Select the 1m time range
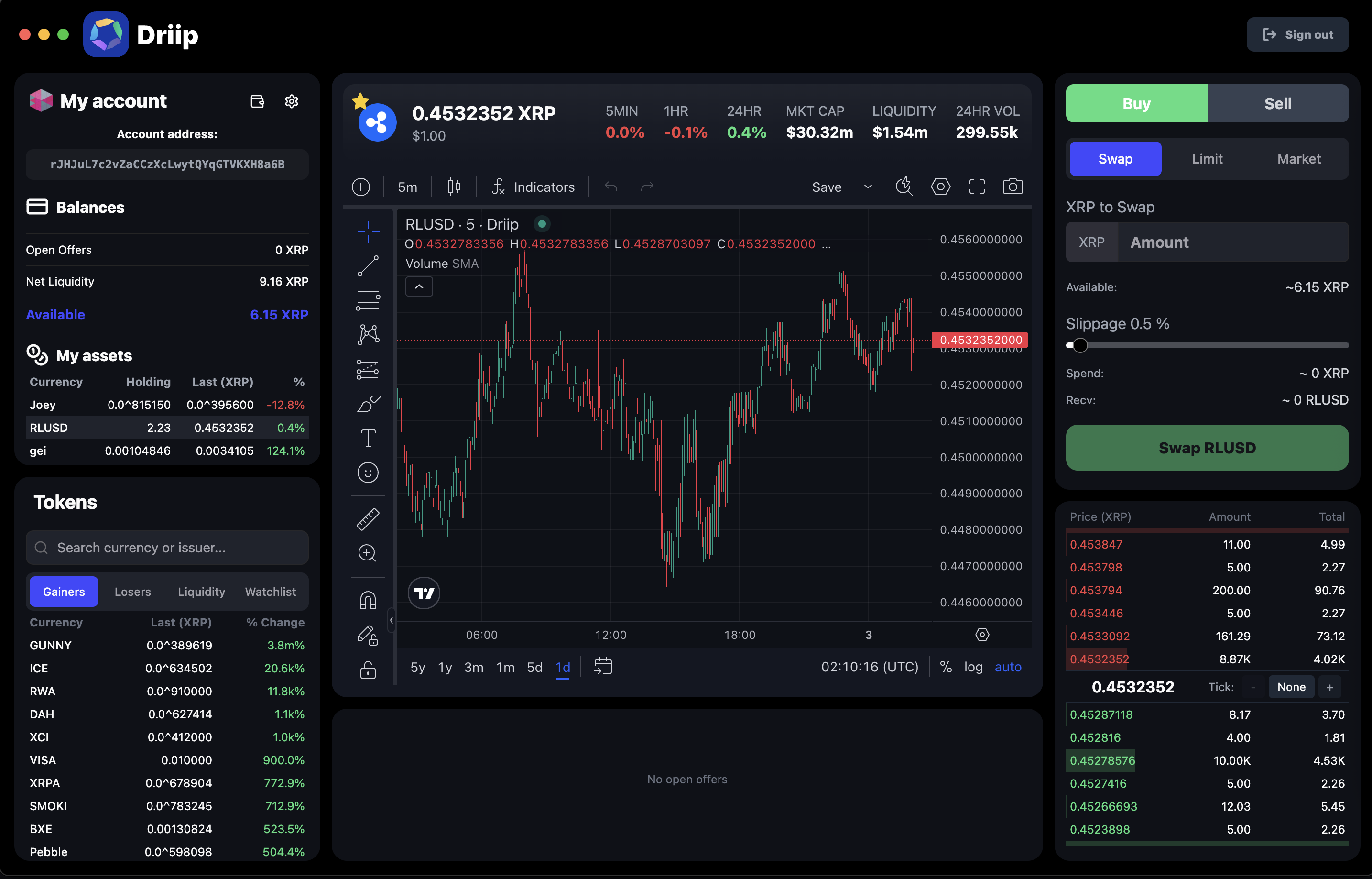The height and width of the screenshot is (879, 1372). click(x=505, y=667)
